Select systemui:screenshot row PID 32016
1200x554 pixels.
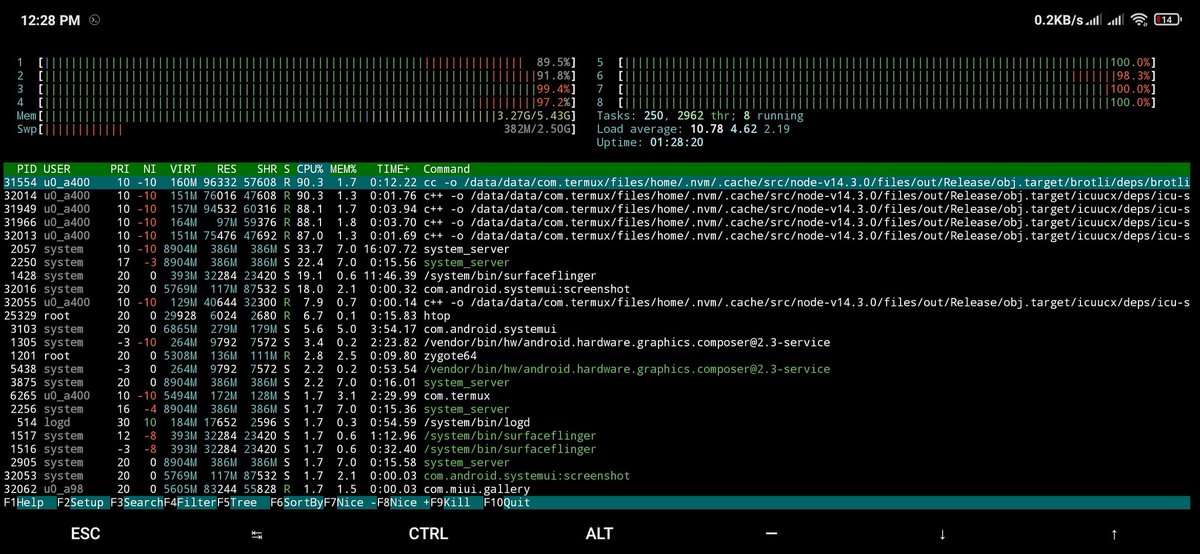click(x=597, y=289)
